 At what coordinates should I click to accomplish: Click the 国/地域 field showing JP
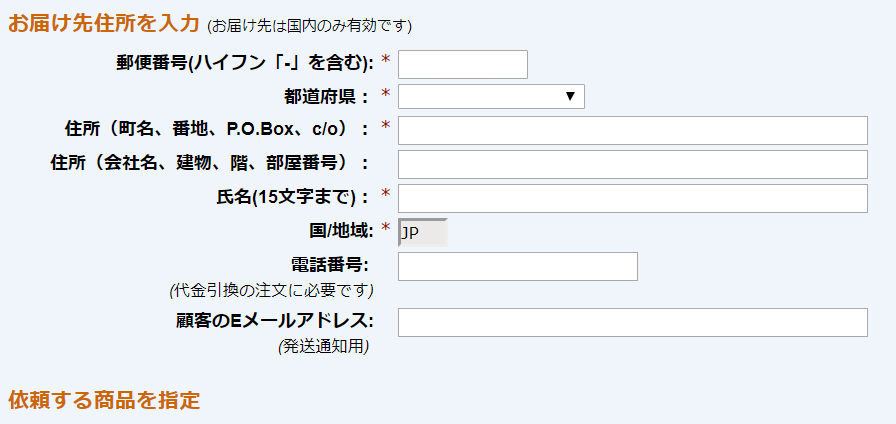pyautogui.click(x=423, y=233)
